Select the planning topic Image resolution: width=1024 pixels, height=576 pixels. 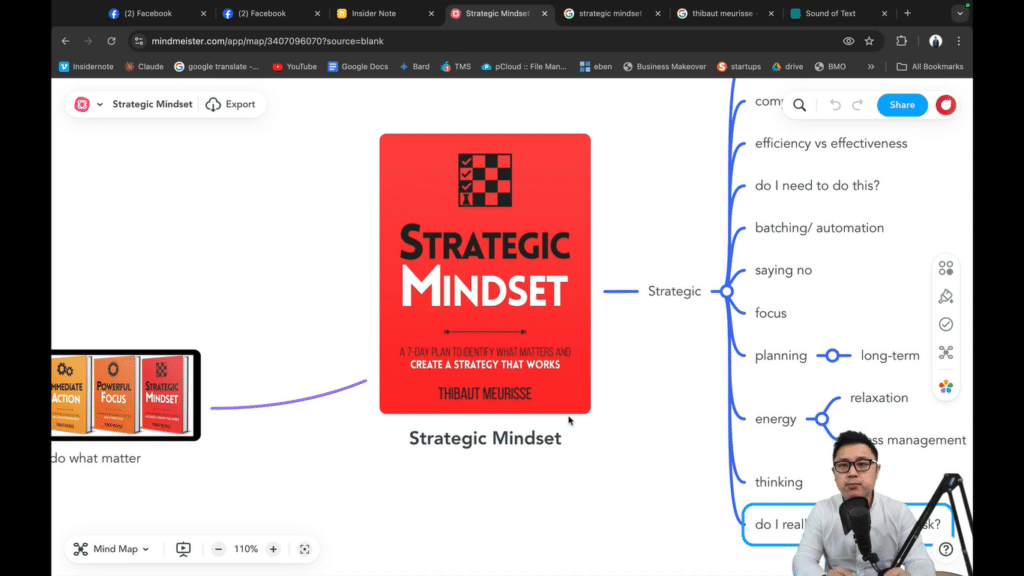[x=780, y=356]
